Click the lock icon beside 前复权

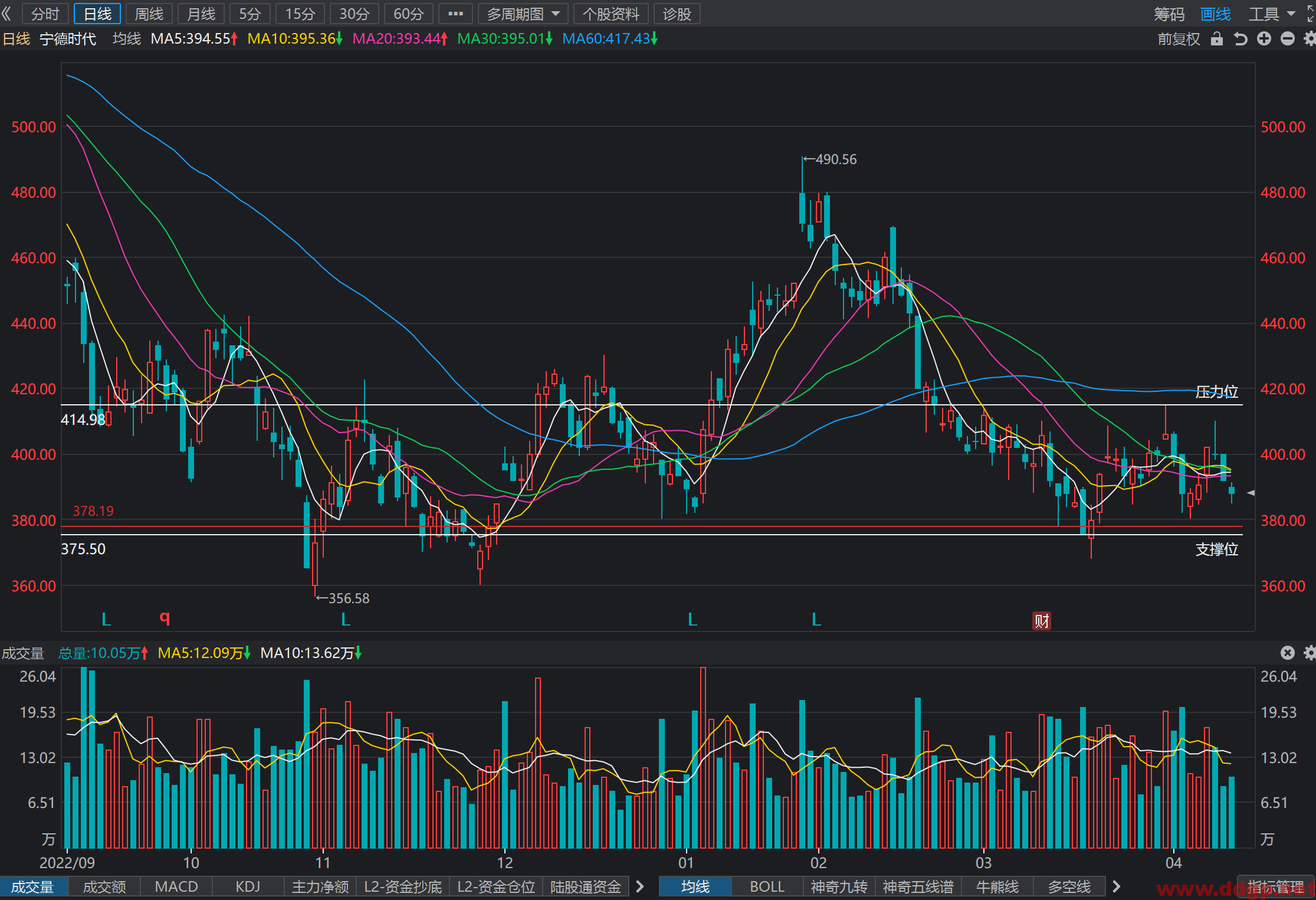click(x=1216, y=39)
